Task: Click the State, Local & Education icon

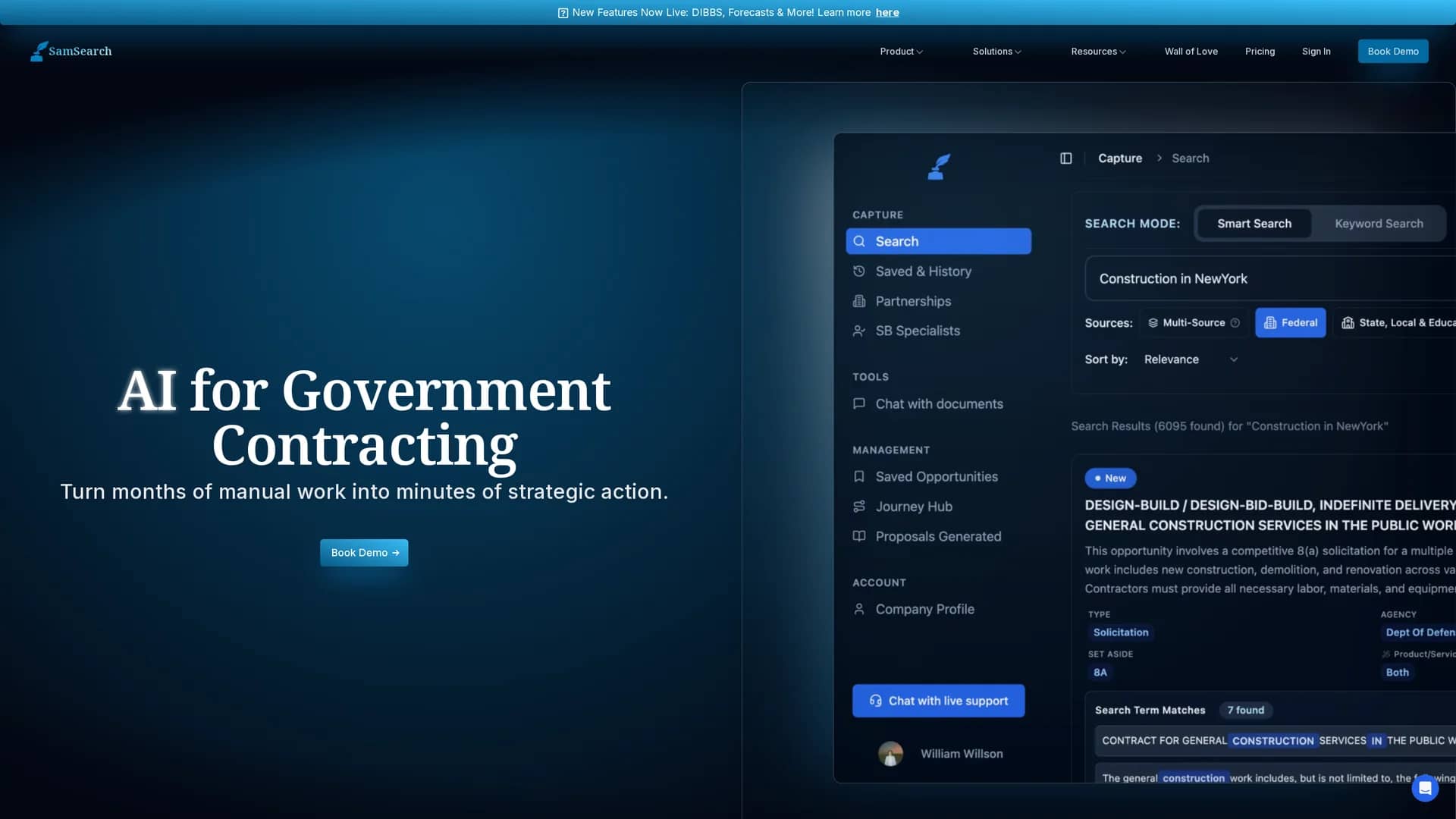Action: pyautogui.click(x=1348, y=323)
